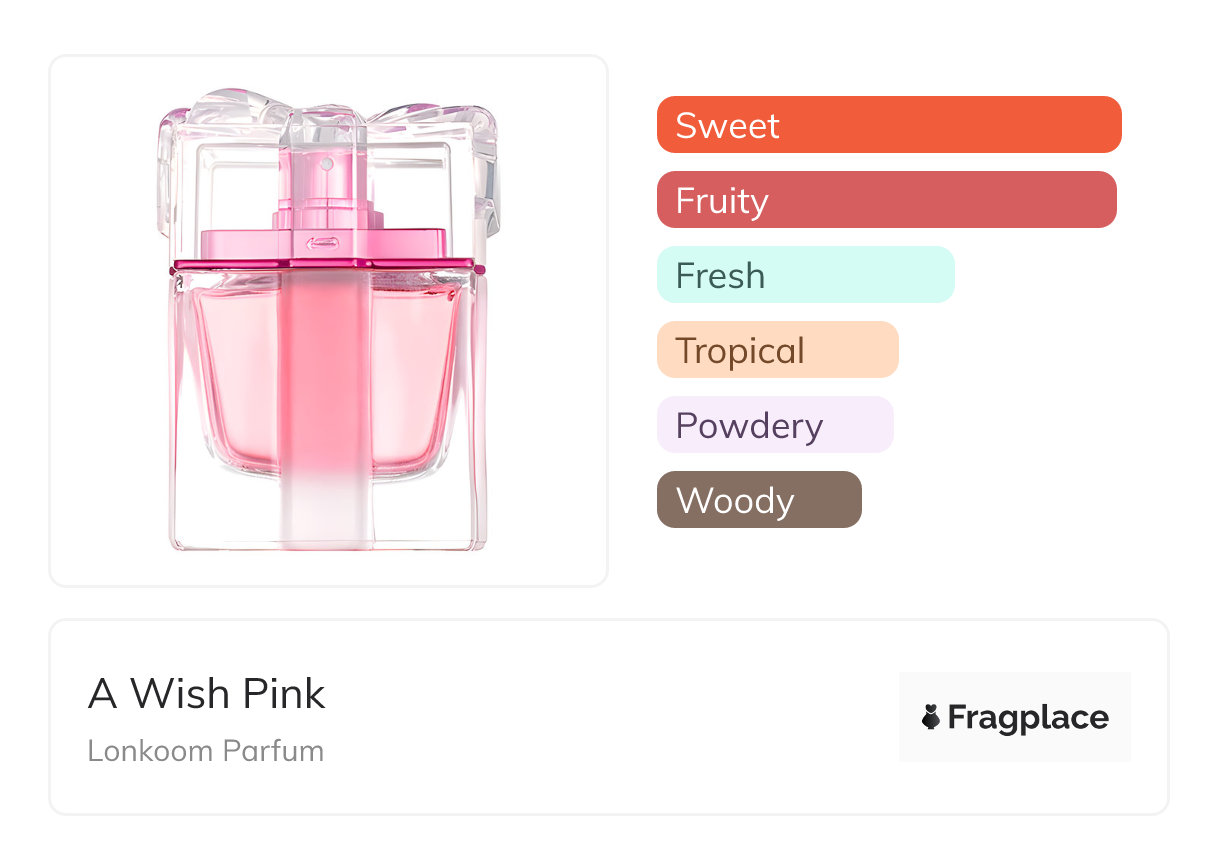Pick the Tropical accord bar
This screenshot has height=864, width=1218.
coord(777,350)
